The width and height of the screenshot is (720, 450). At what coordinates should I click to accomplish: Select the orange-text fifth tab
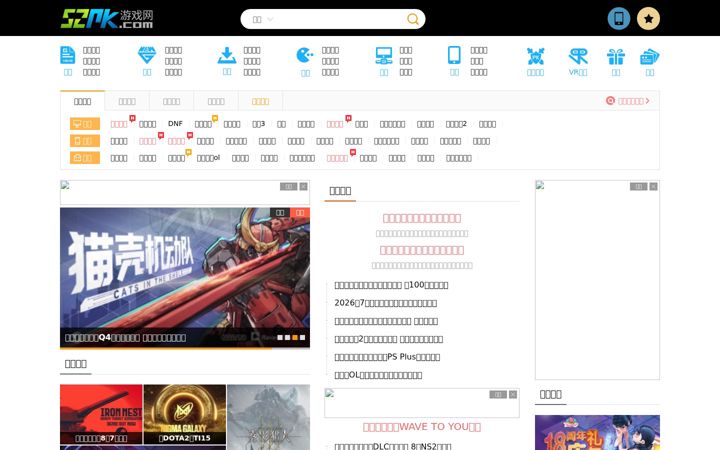260,101
